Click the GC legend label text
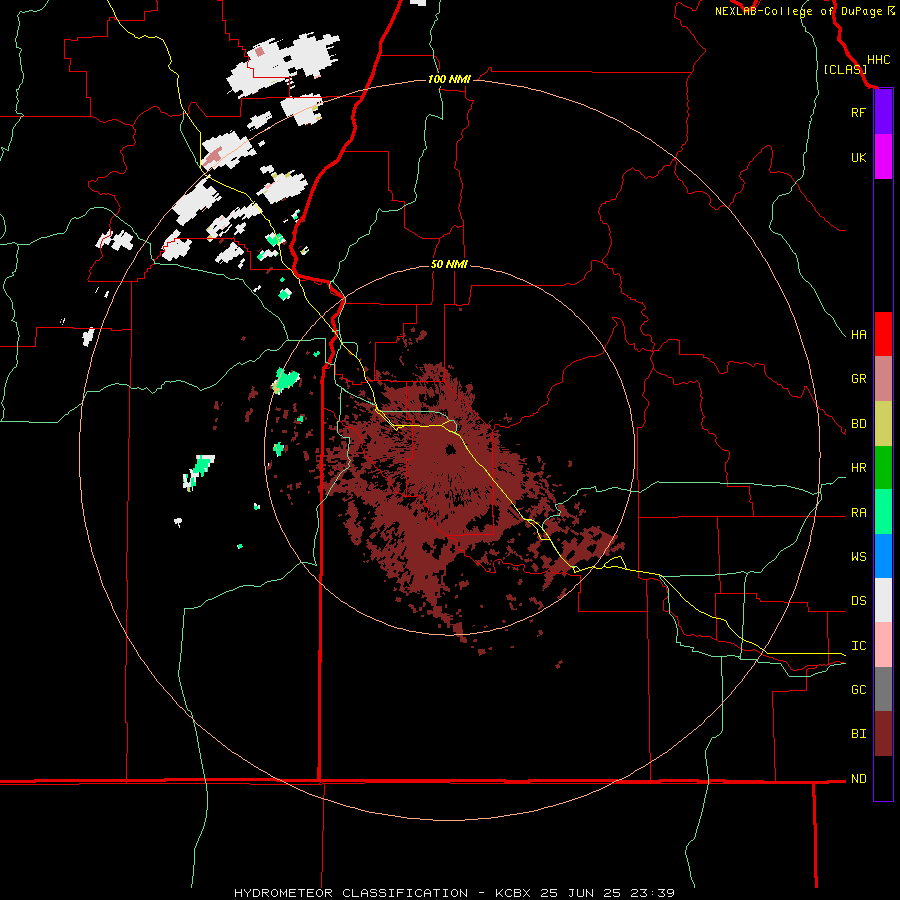900x900 pixels. [x=858, y=689]
